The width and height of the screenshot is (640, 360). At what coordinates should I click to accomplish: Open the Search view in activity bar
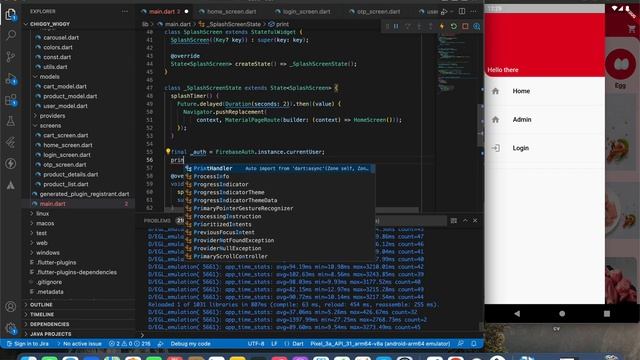(x=11, y=36)
